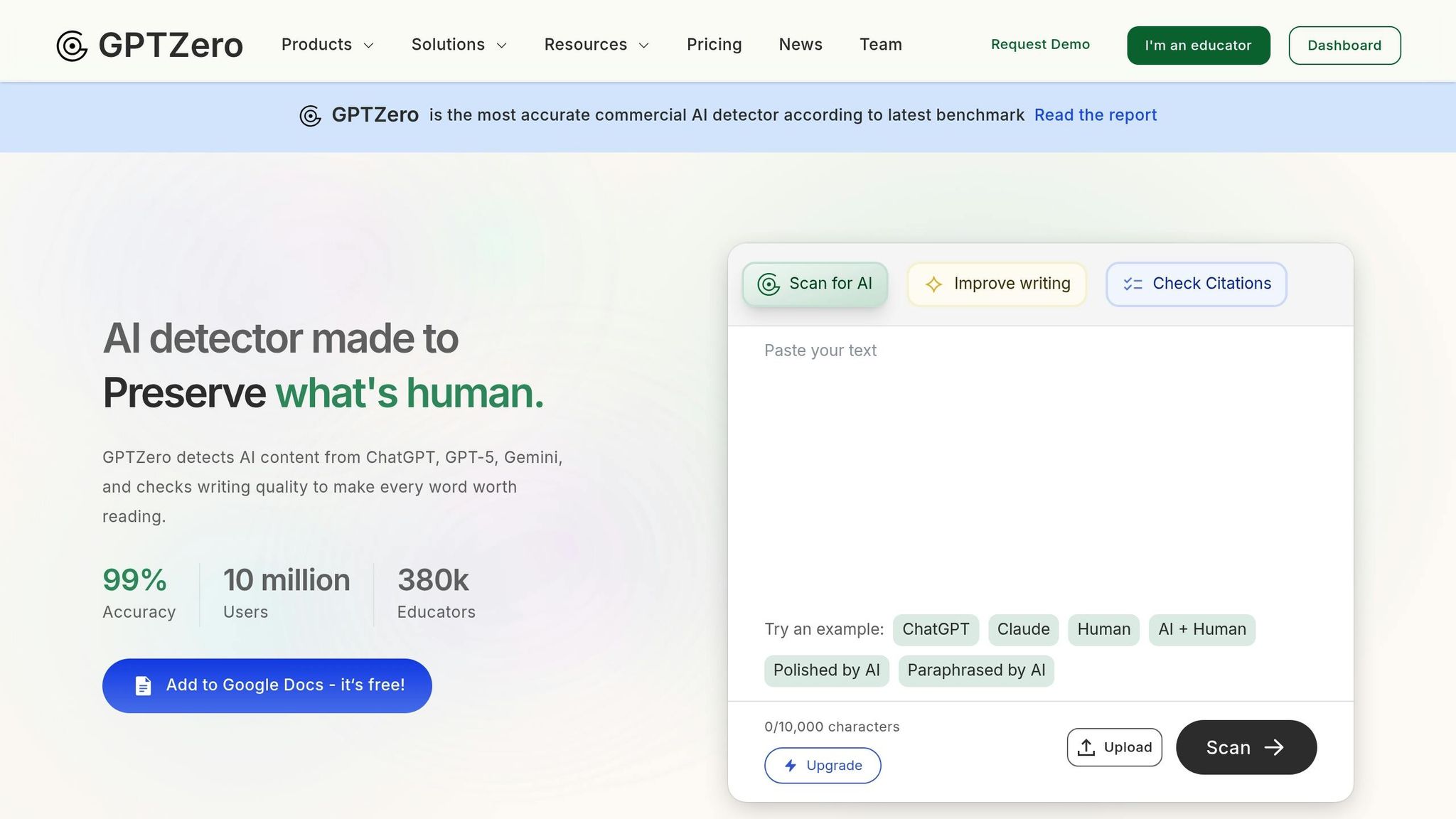Viewport: 1456px width, 819px height.
Task: Open the Solutions dropdown chevron
Action: (501, 45)
